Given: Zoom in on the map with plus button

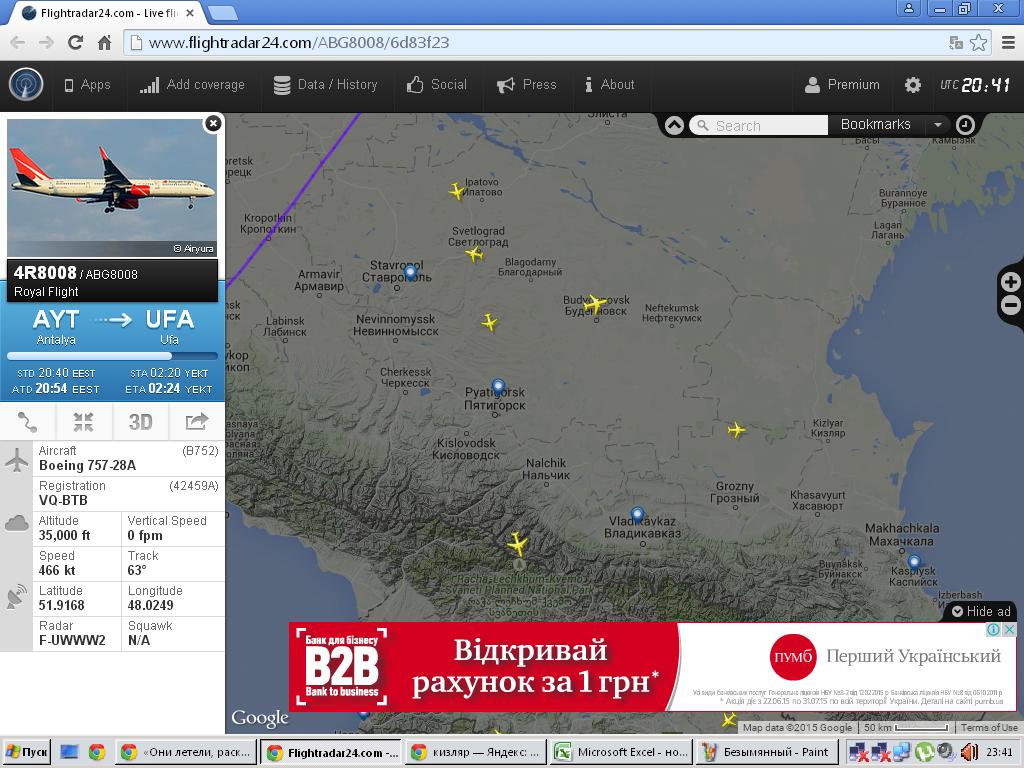Looking at the screenshot, I should coord(1011,282).
